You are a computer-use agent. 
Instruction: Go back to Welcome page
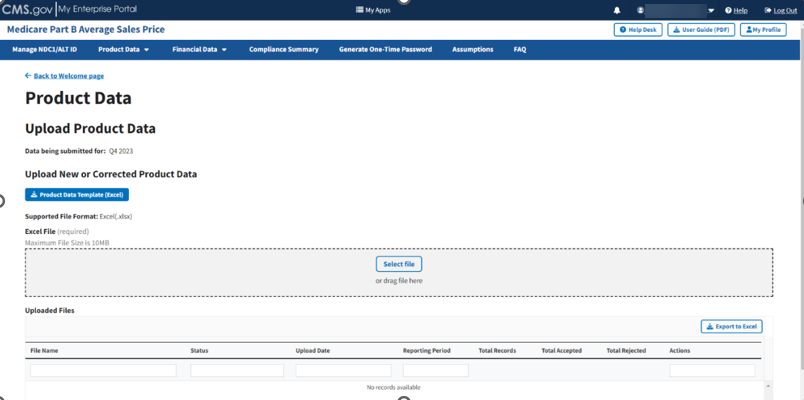tap(68, 76)
